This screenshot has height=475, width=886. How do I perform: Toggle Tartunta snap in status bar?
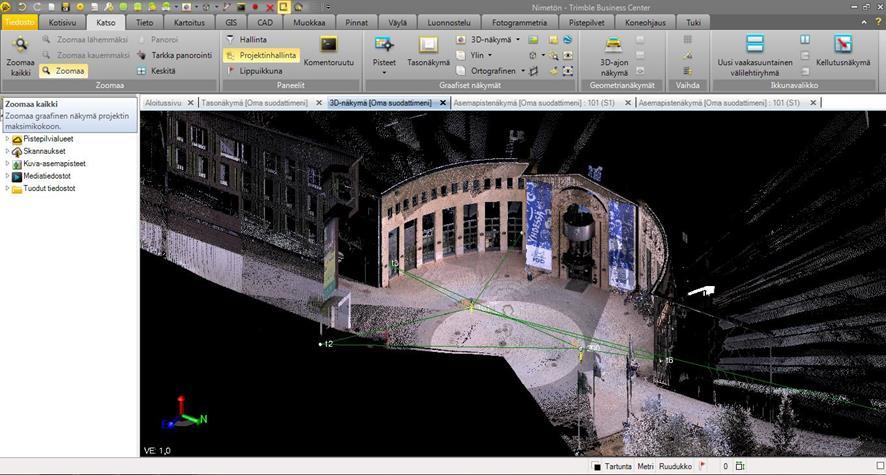618,467
